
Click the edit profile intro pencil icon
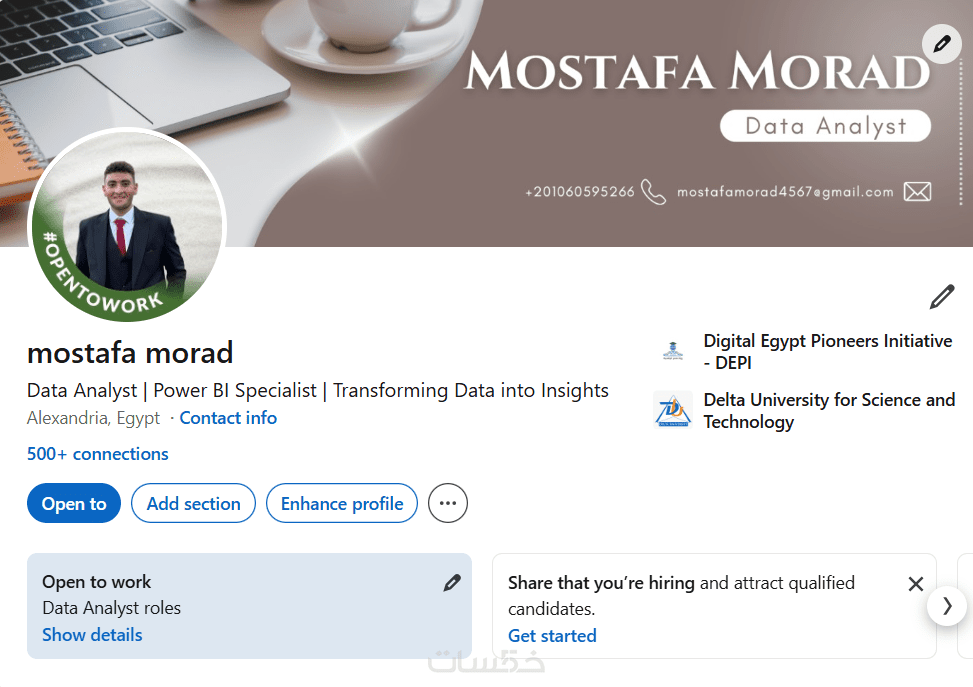942,297
